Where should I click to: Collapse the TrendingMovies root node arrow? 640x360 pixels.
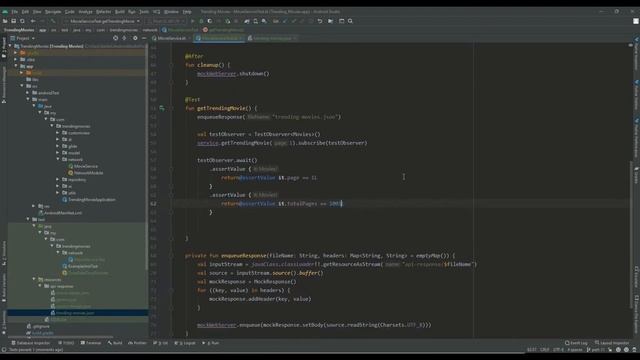point(10,46)
